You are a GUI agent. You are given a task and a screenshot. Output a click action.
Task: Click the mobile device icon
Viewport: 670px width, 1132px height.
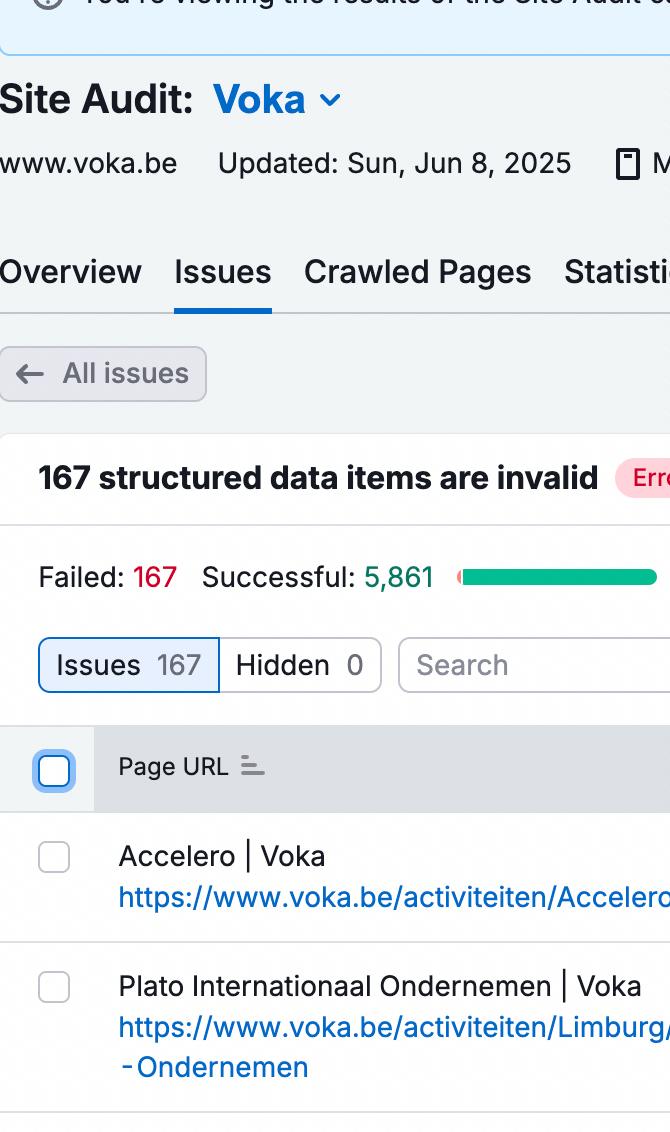click(627, 164)
